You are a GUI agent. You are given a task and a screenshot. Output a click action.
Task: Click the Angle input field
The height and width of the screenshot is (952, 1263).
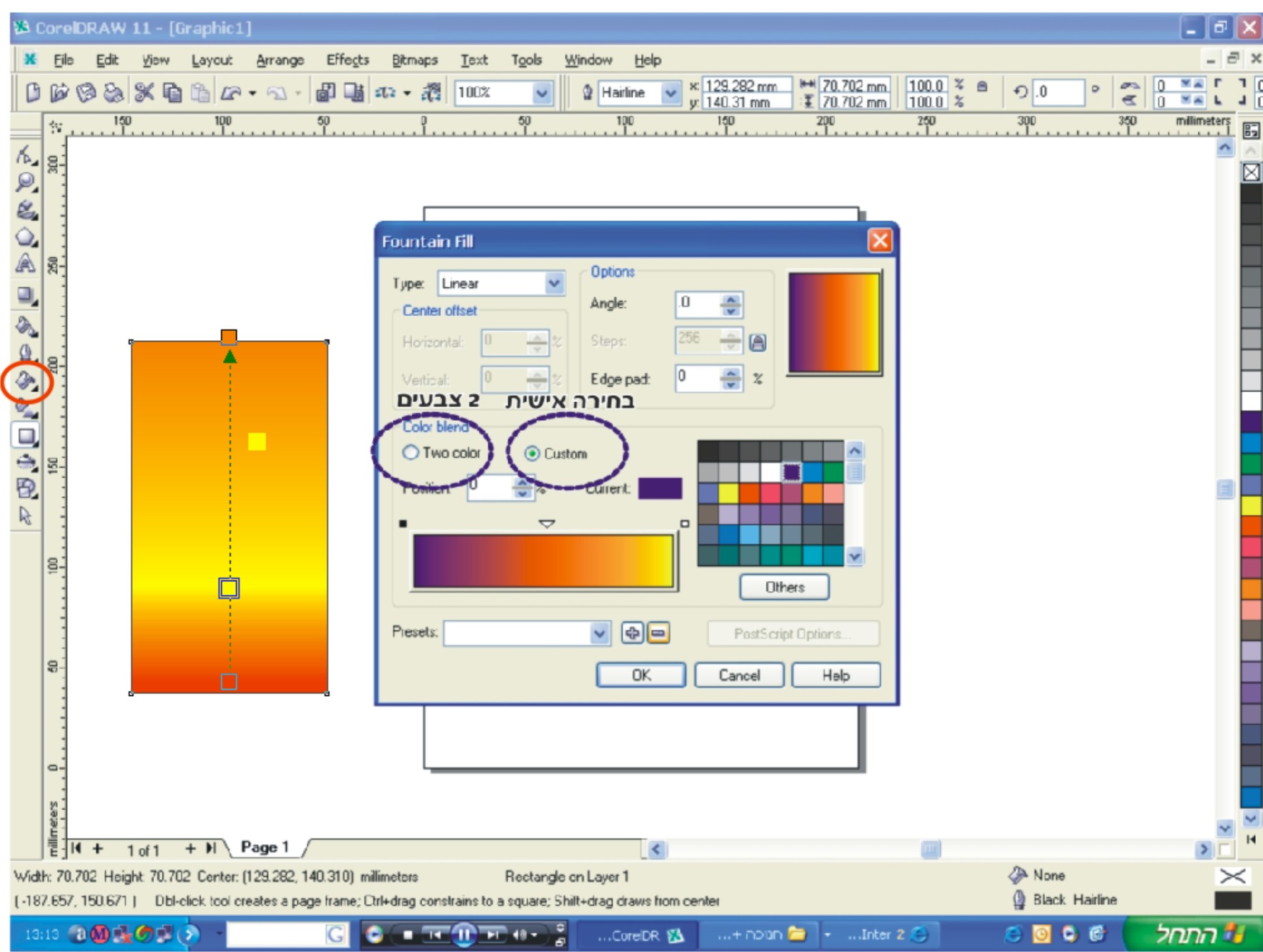[698, 304]
